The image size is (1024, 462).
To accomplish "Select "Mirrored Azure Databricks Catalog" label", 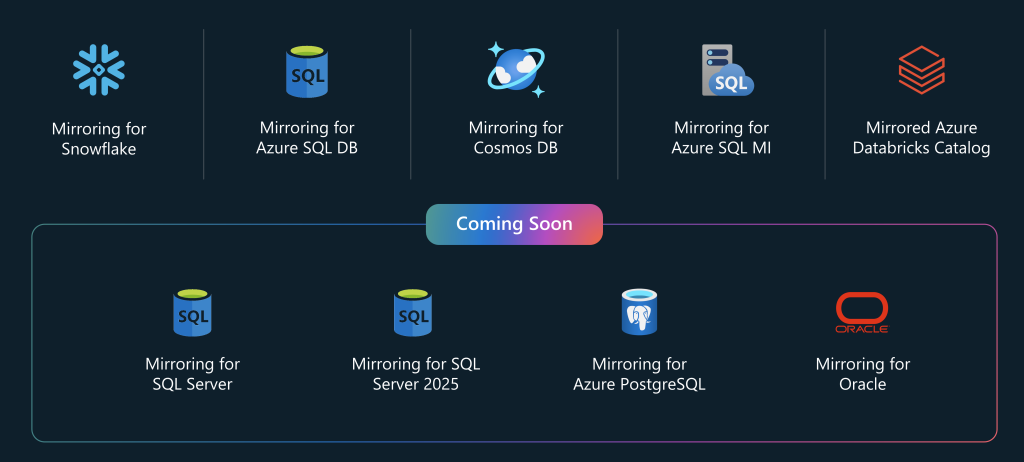I will 921,137.
